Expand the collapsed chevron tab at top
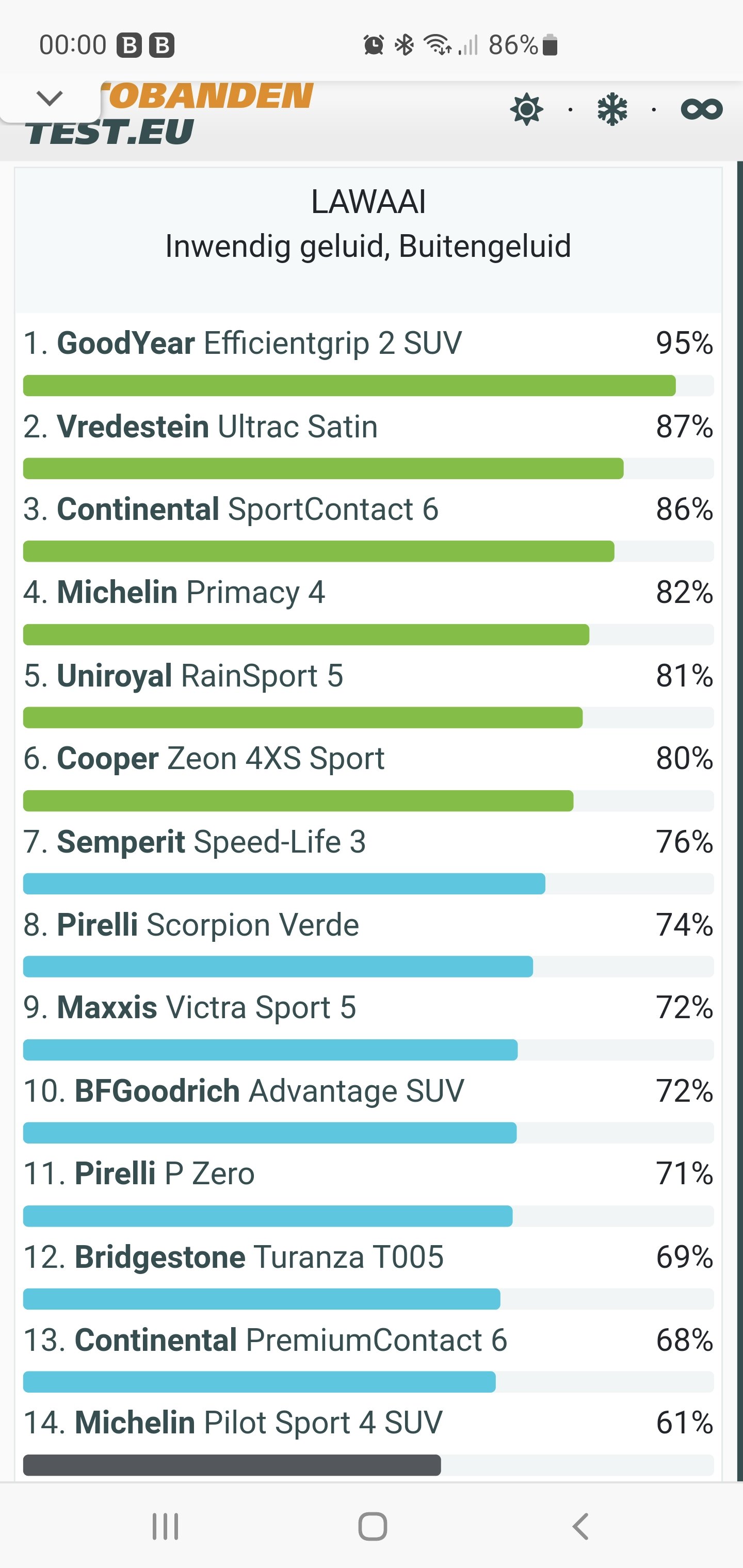Screen dimensions: 743x1568 (x=50, y=97)
